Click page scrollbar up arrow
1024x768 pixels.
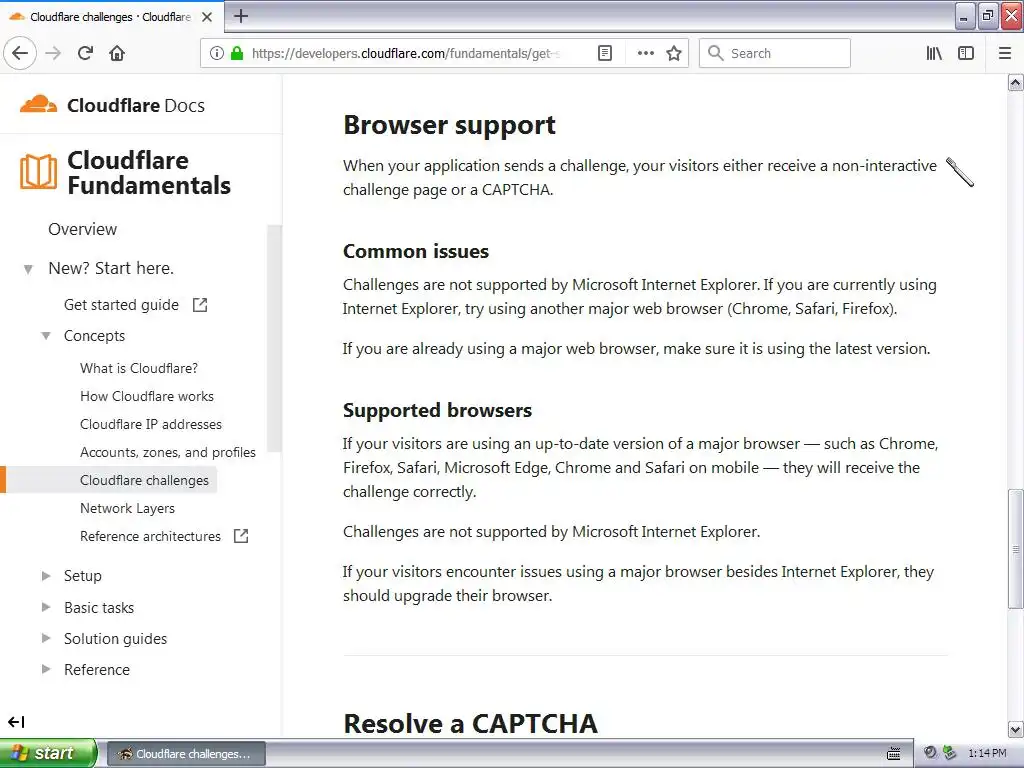tap(1016, 82)
